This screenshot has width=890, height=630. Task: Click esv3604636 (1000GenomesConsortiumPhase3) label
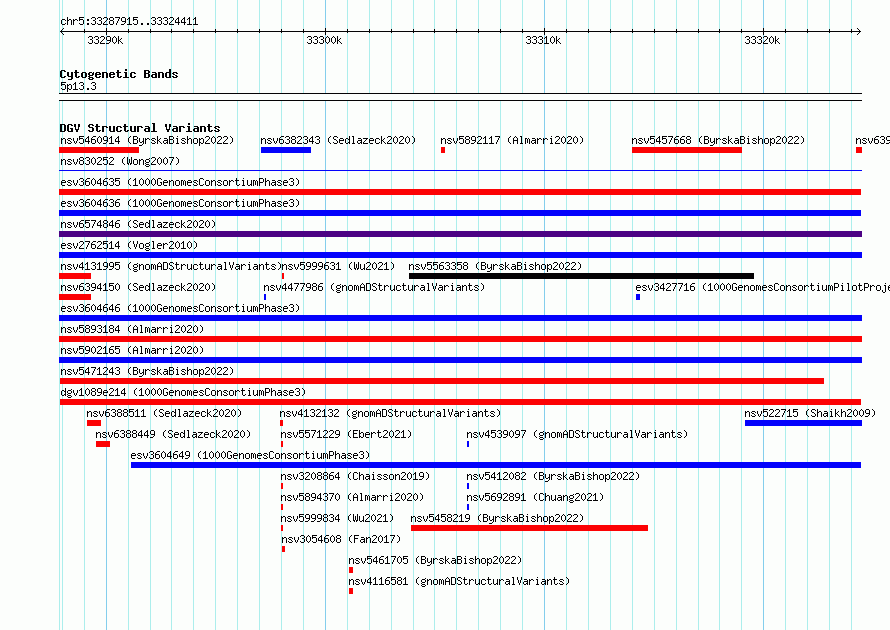click(180, 203)
